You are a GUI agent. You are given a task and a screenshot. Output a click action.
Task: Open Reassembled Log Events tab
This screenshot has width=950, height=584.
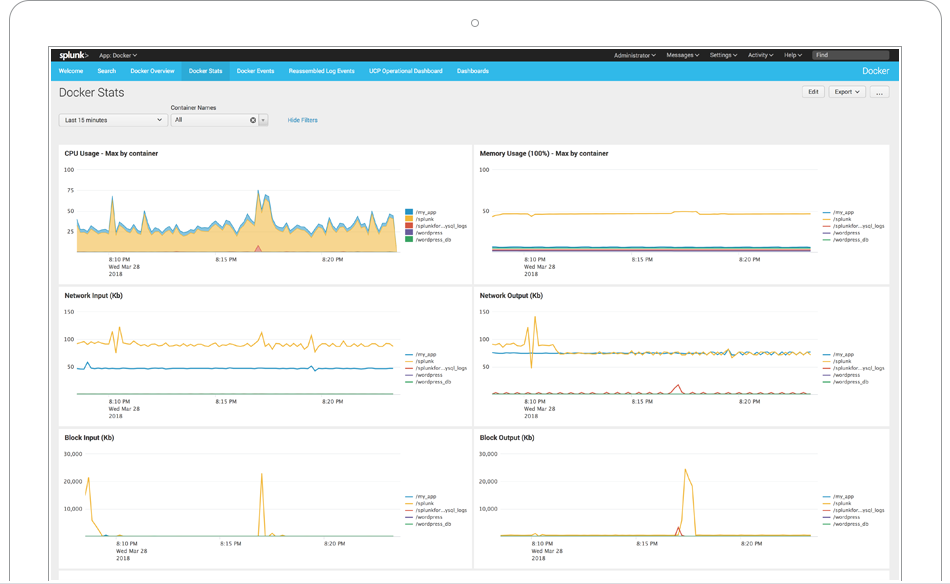point(322,71)
